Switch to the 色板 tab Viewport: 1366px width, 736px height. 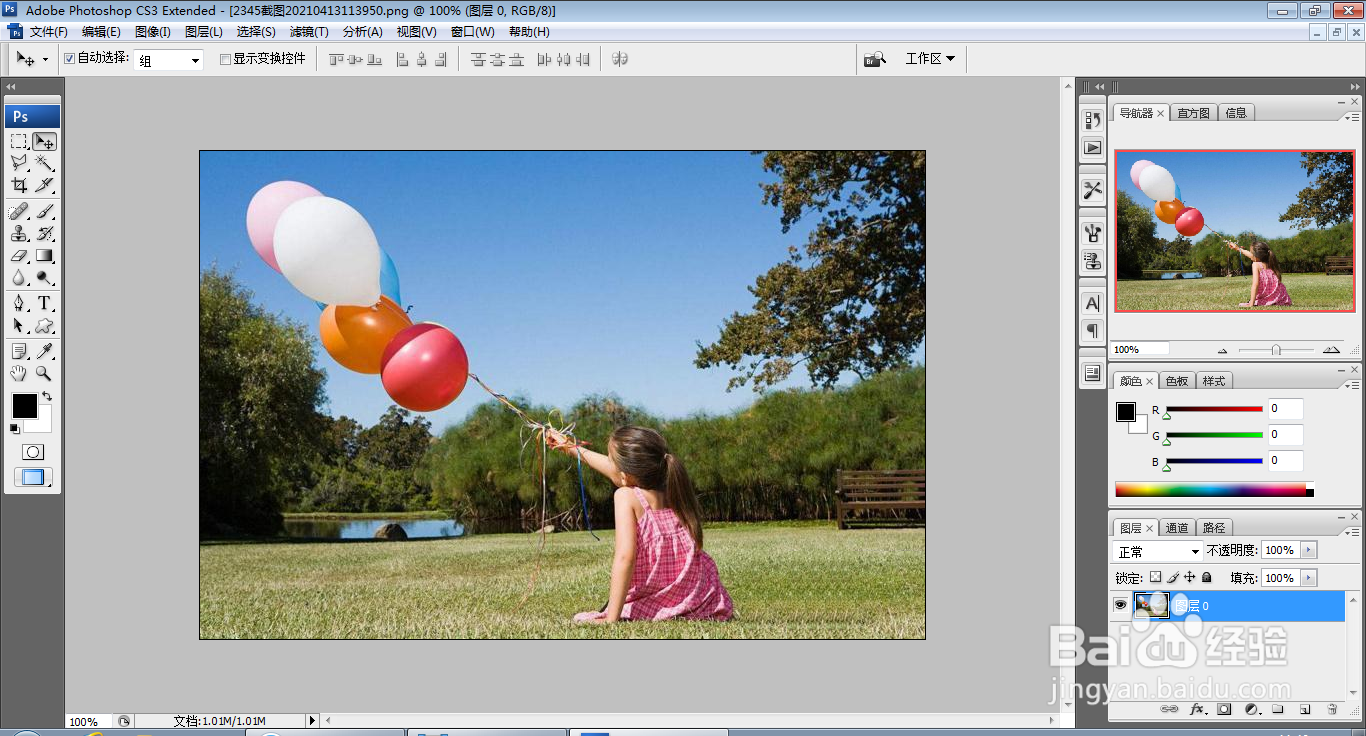[1177, 381]
